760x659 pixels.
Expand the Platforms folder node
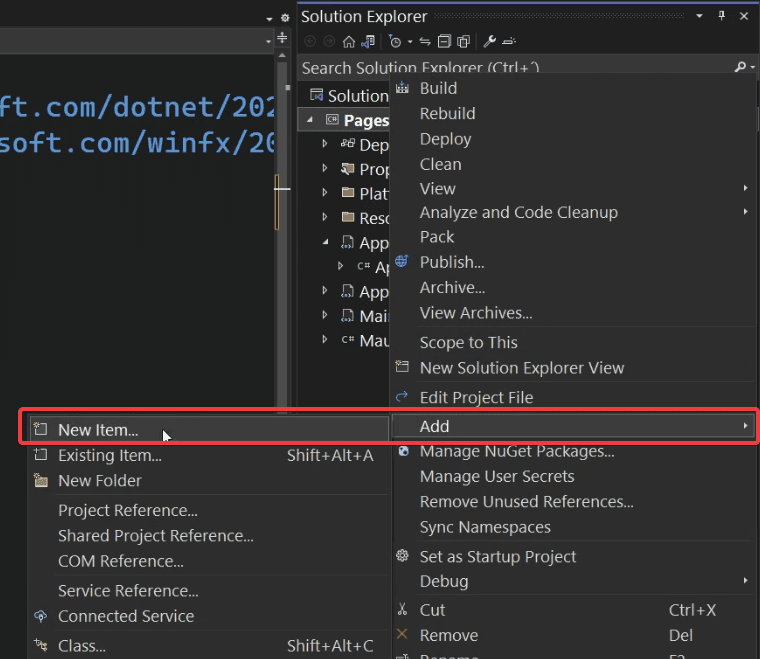(x=325, y=193)
